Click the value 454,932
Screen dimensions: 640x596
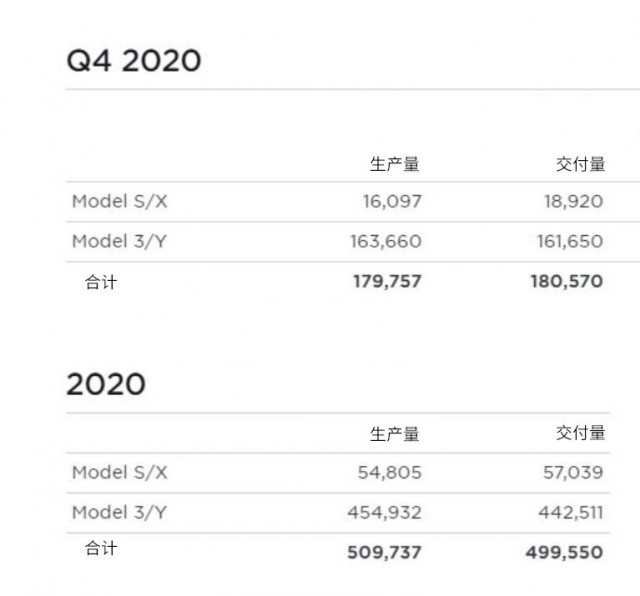[x=384, y=513]
